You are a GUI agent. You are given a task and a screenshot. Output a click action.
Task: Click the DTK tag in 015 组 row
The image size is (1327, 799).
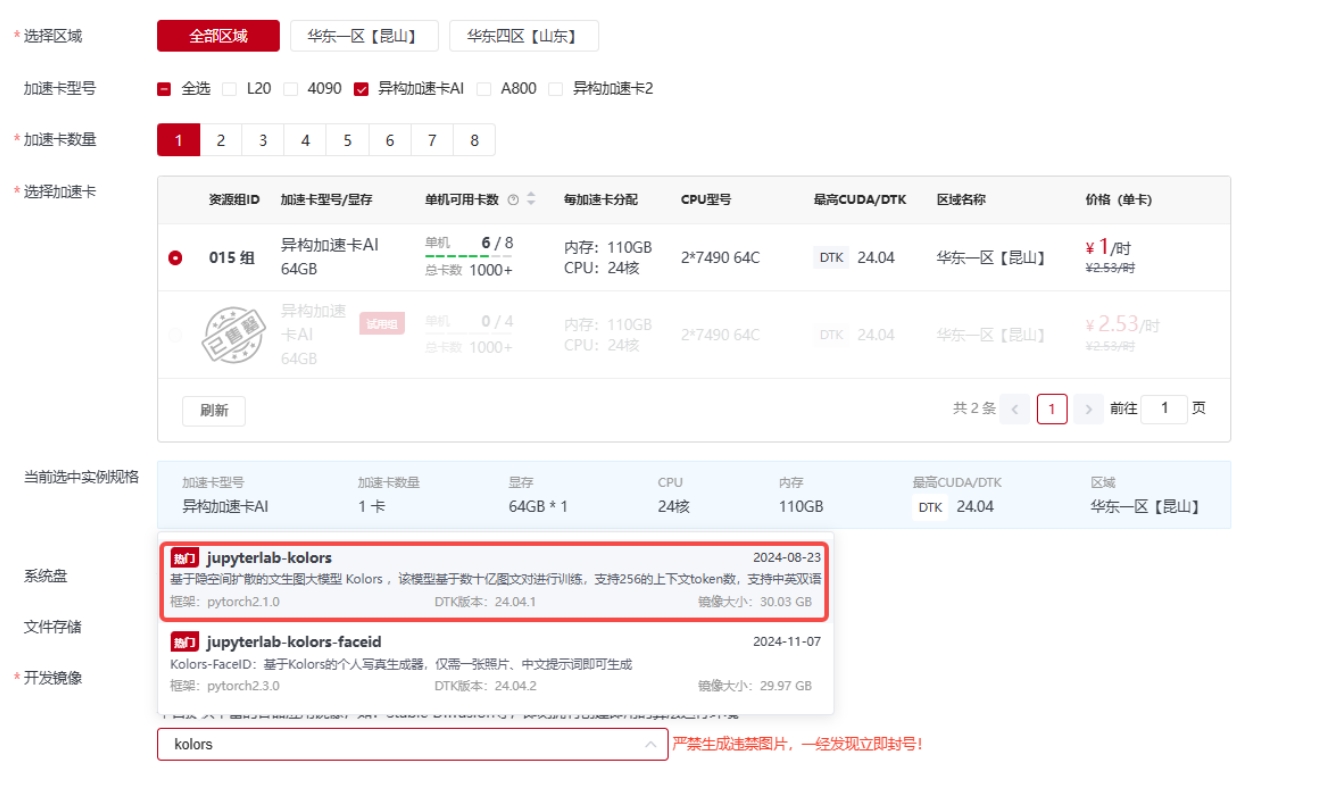831,258
